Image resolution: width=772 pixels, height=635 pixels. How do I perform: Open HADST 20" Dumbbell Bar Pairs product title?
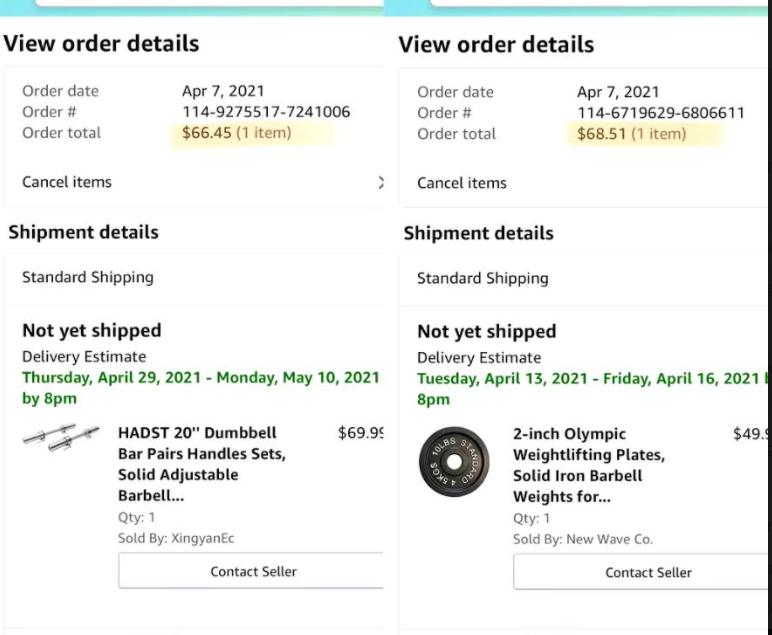(x=202, y=464)
